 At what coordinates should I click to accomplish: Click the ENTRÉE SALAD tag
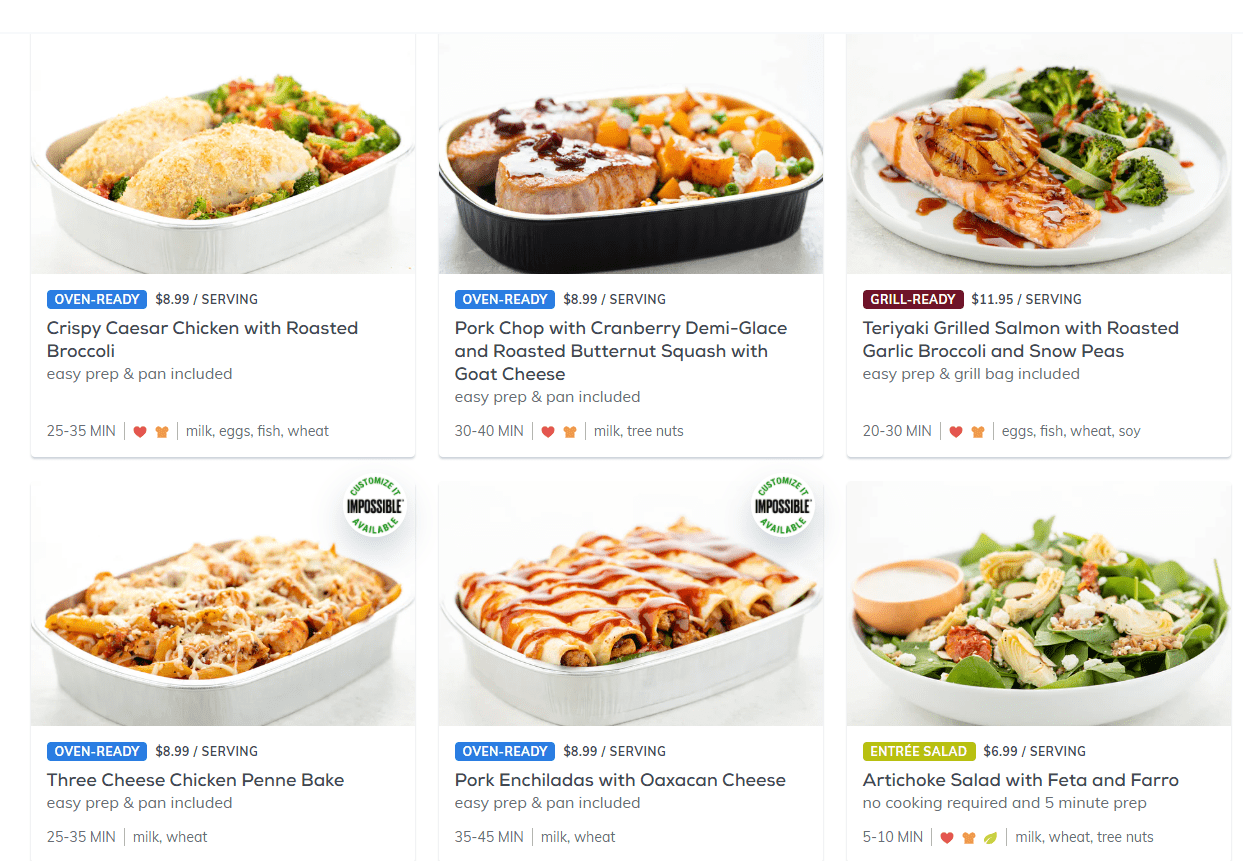(919, 751)
